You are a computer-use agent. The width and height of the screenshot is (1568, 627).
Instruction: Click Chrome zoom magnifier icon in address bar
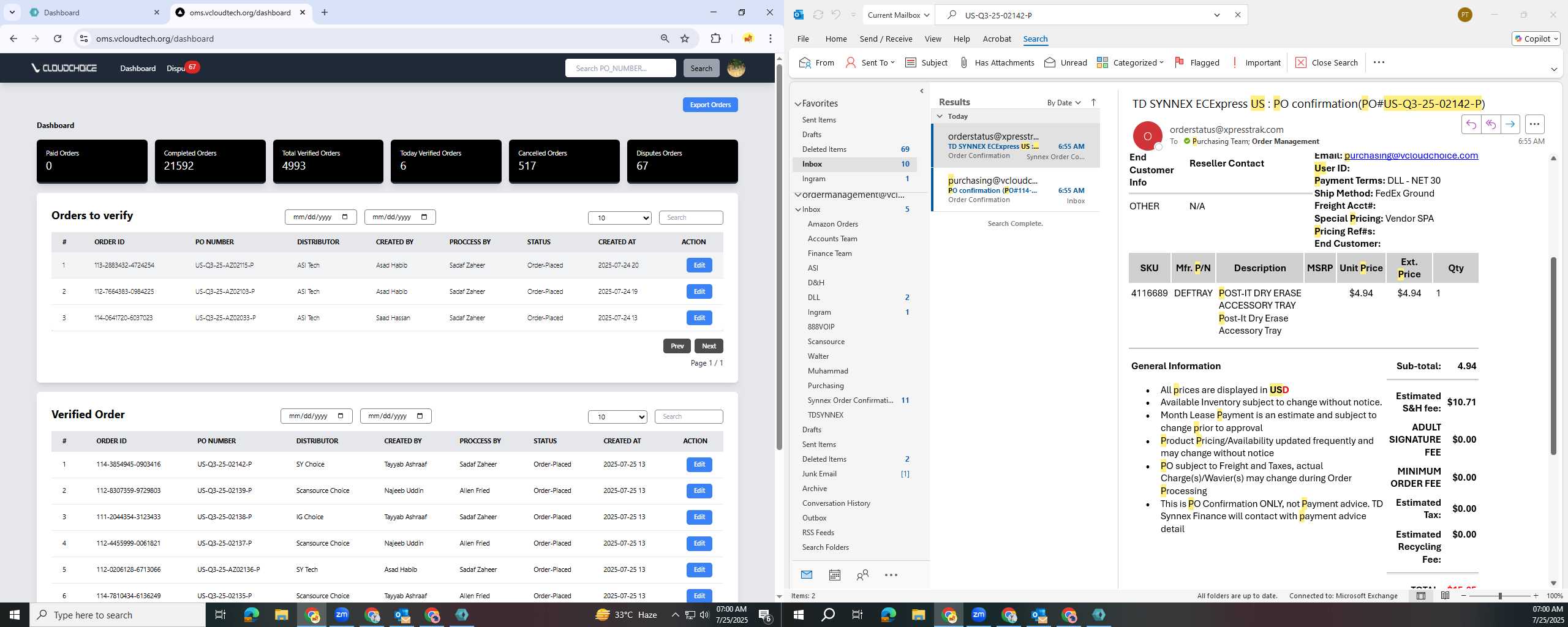(x=665, y=39)
